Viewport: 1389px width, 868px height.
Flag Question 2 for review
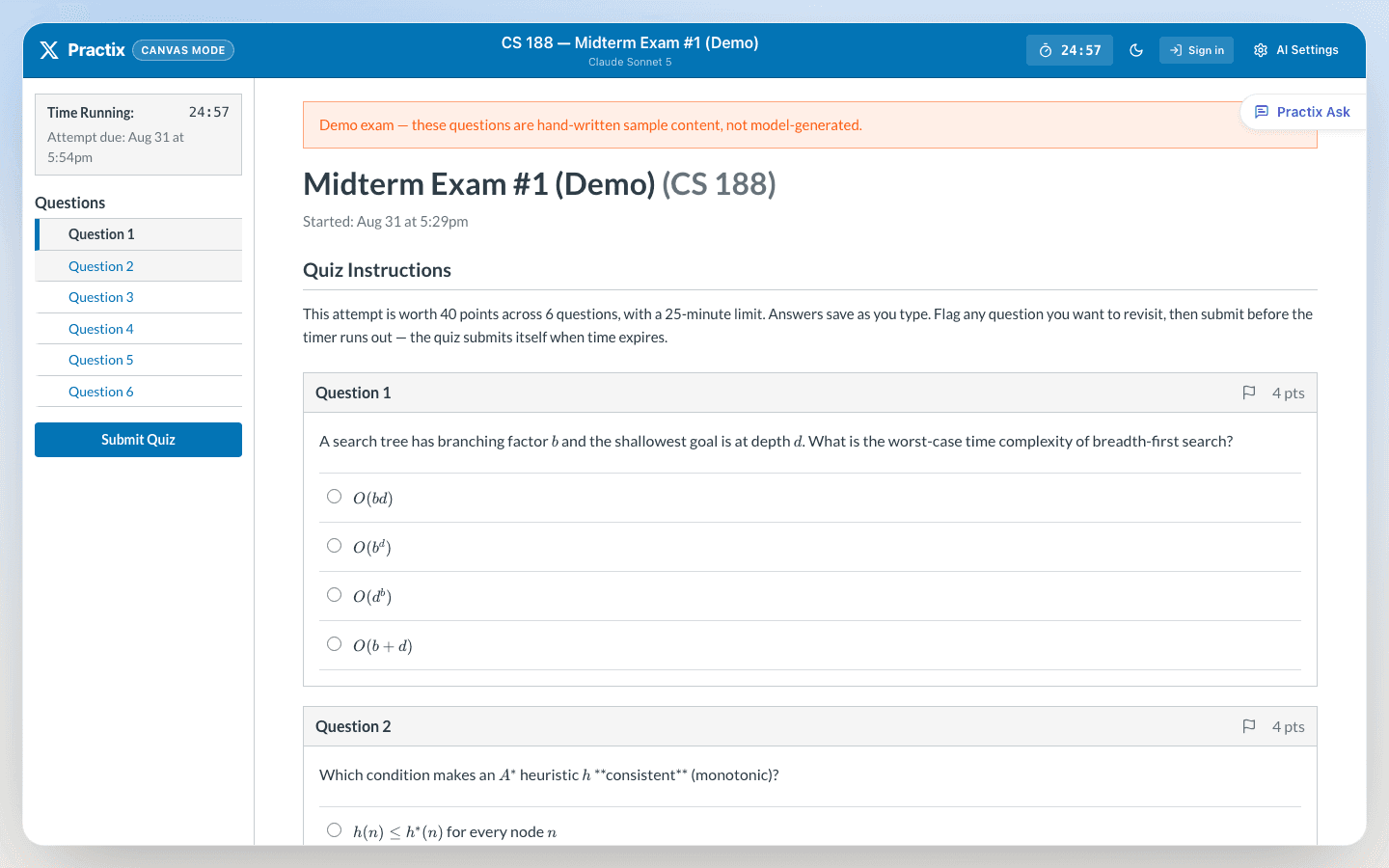1249,726
